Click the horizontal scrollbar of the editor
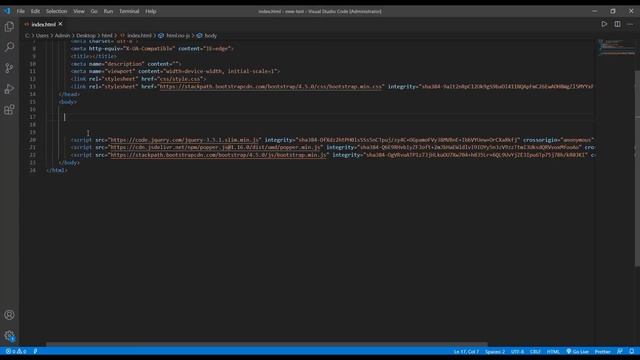The height and width of the screenshot is (360, 640). [267, 344]
